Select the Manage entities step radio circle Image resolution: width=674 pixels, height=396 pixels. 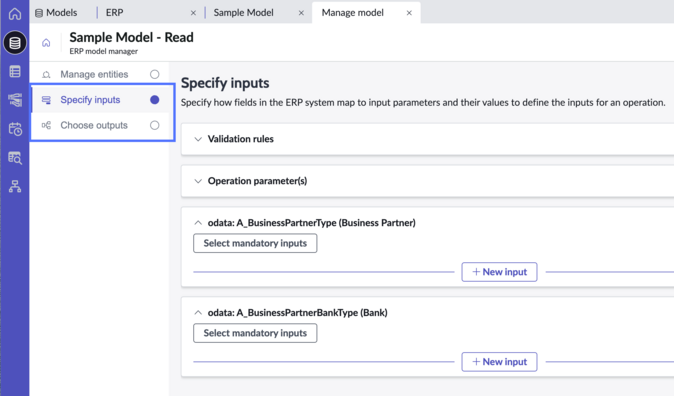point(154,74)
